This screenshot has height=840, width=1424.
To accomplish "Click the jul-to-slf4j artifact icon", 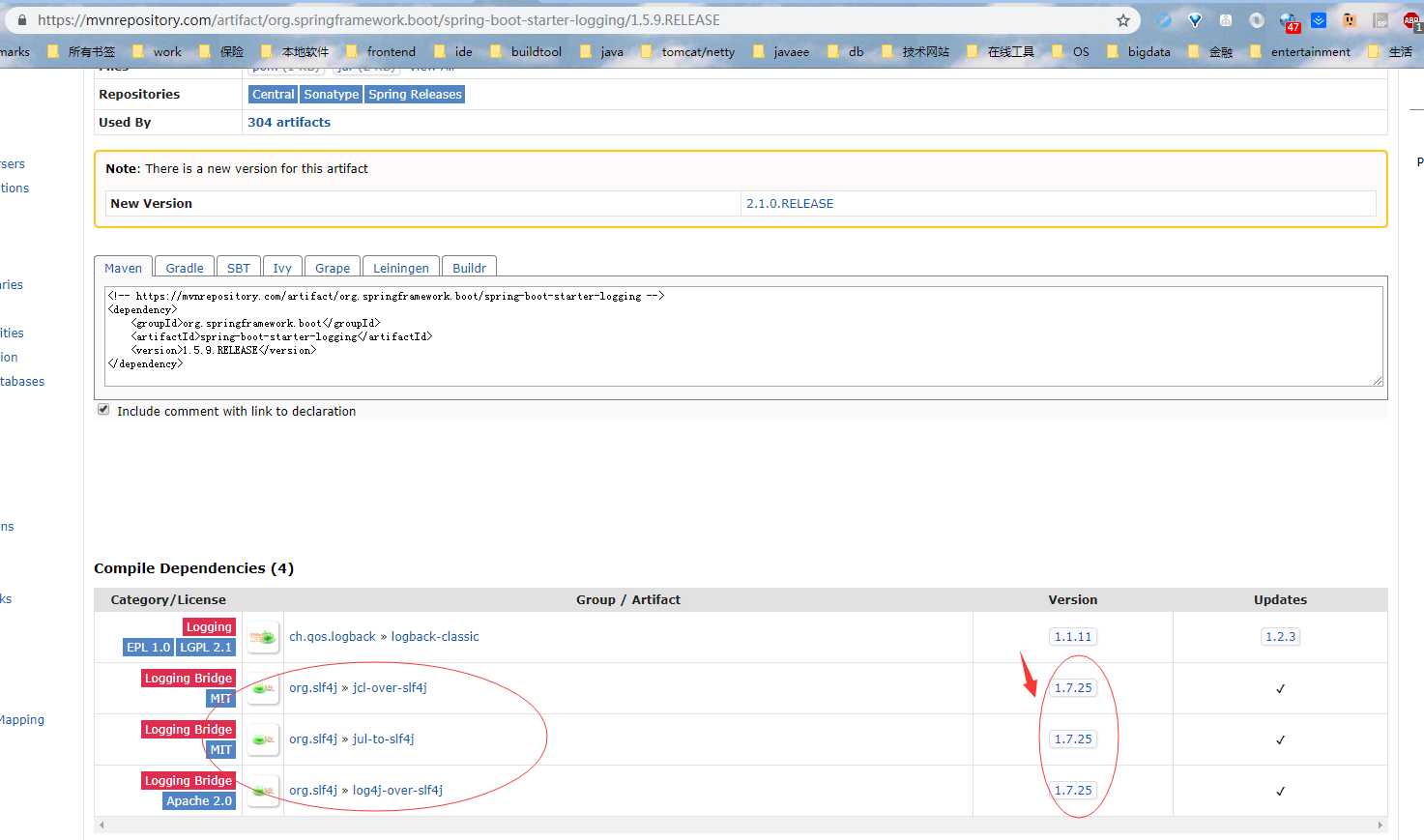I will (x=263, y=739).
